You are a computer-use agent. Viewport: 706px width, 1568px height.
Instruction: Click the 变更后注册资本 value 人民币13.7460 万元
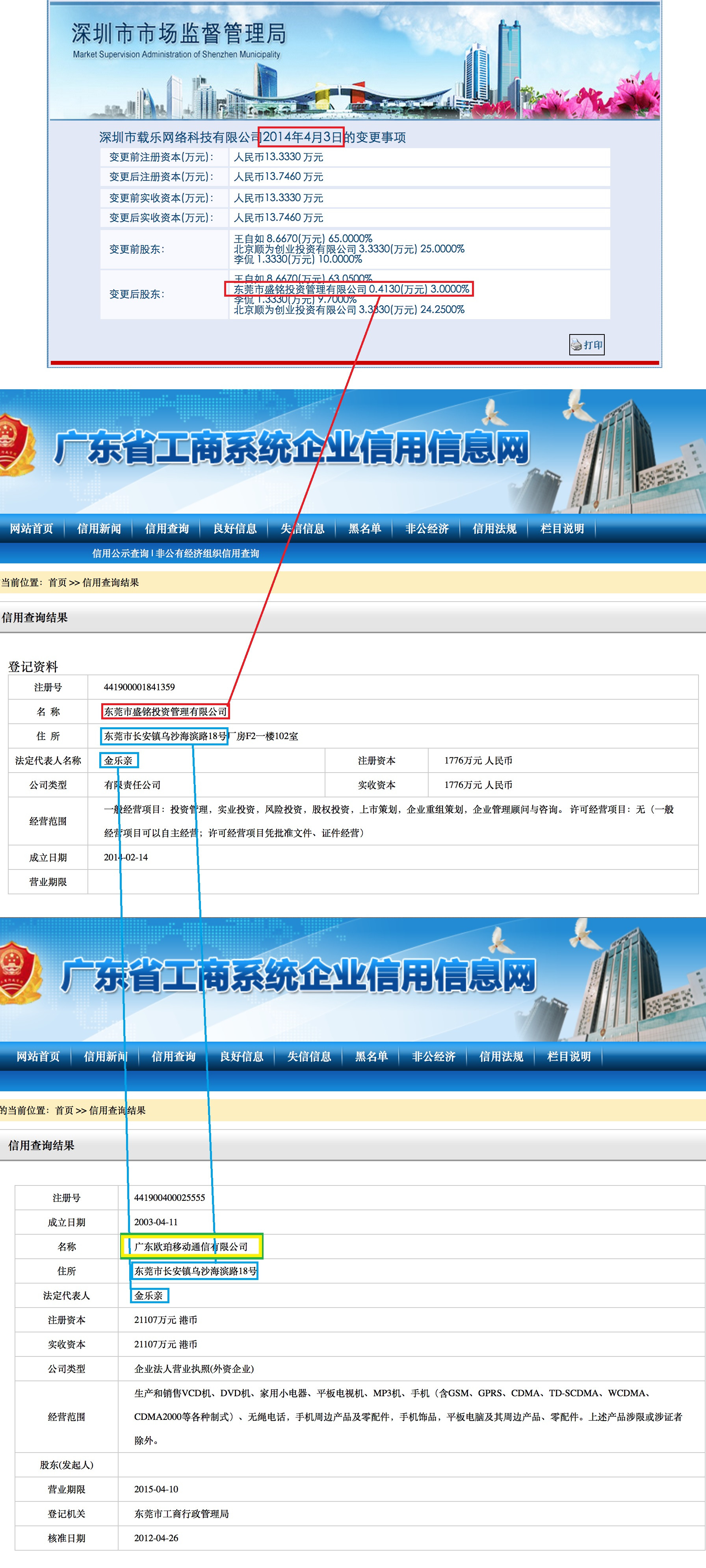click(279, 176)
